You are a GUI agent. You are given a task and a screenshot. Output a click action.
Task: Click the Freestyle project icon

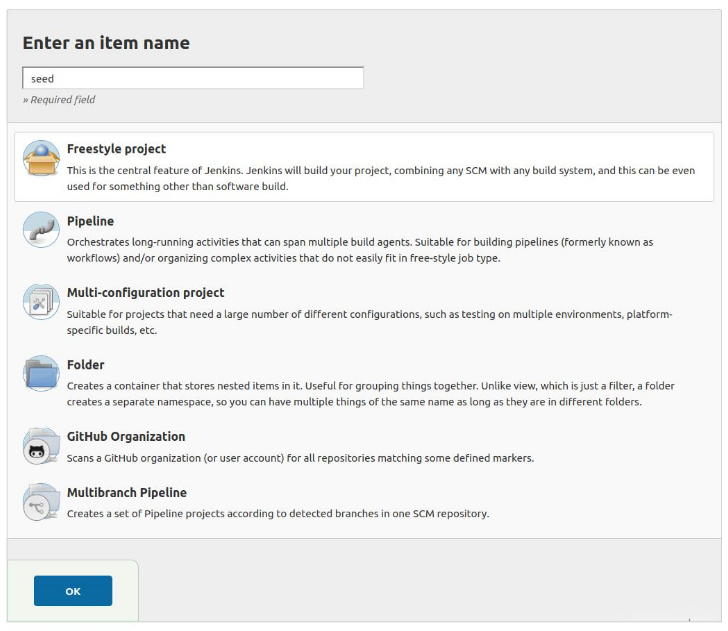pos(41,159)
